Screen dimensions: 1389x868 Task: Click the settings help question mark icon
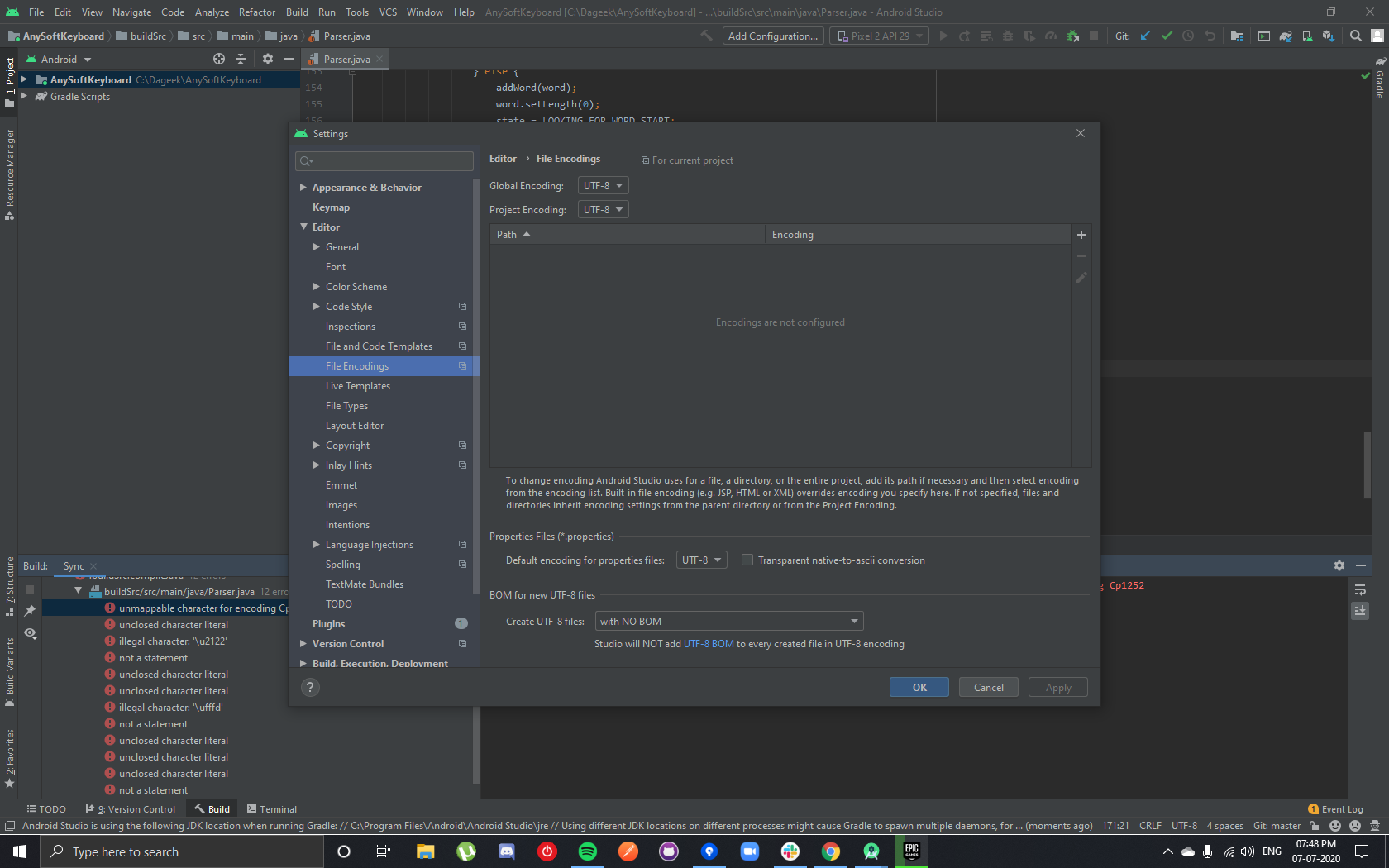(310, 687)
